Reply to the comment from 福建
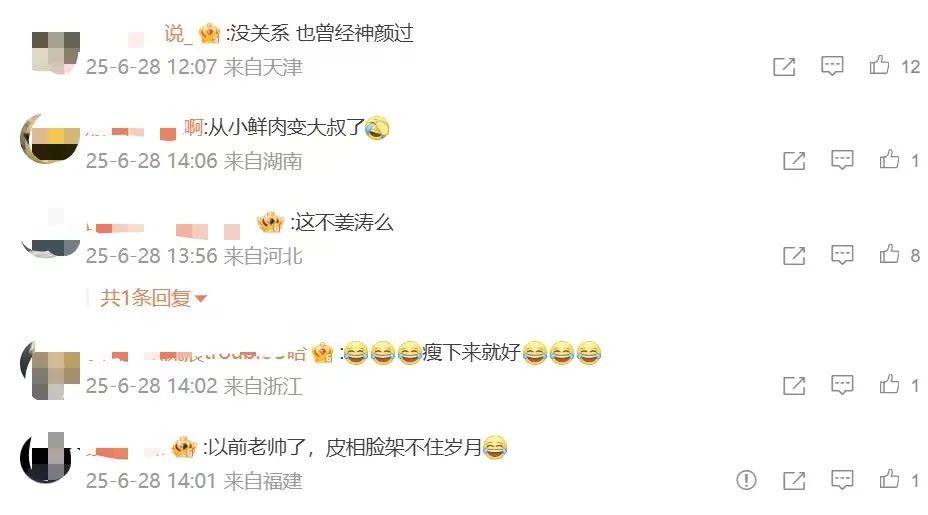Viewport: 928px width, 515px height. coord(842,479)
